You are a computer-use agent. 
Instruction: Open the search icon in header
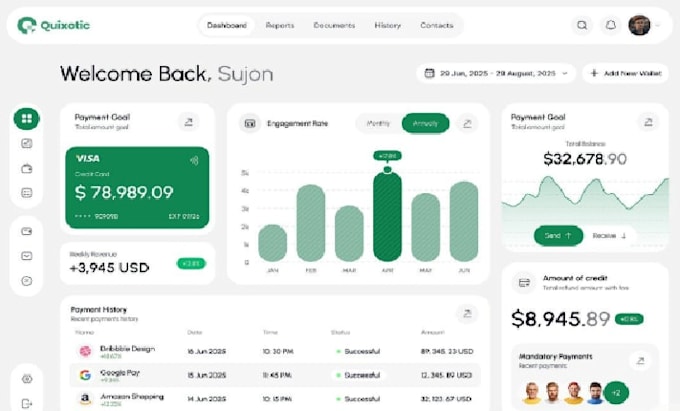pyautogui.click(x=582, y=25)
